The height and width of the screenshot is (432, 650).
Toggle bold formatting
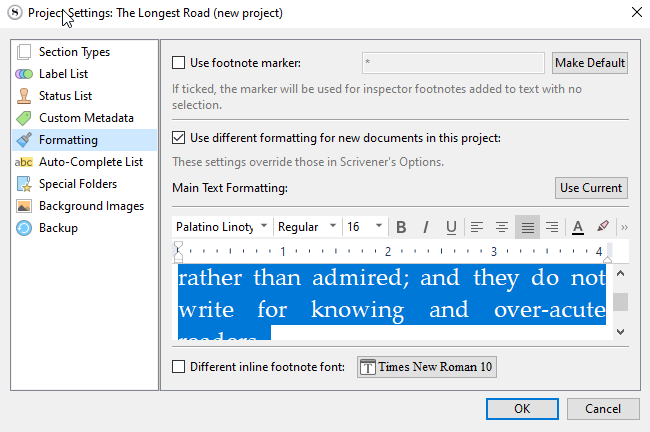401,227
